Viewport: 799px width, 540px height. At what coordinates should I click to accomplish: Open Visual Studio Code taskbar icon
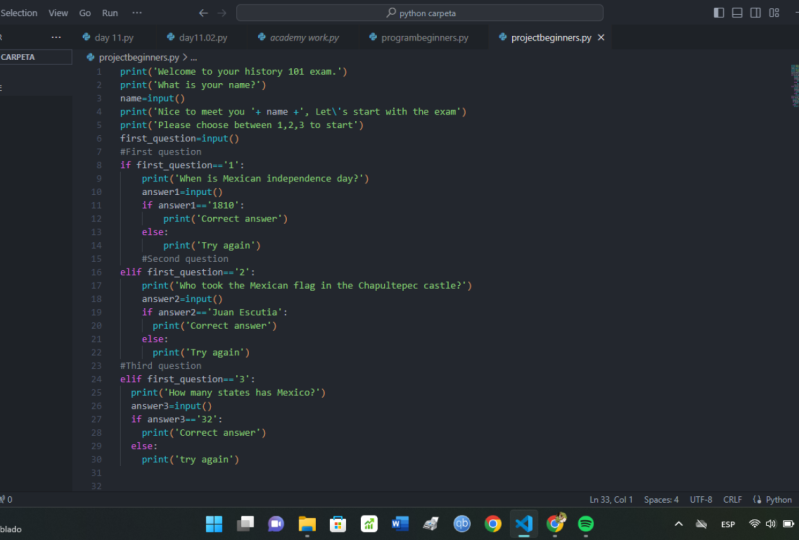pyautogui.click(x=524, y=524)
